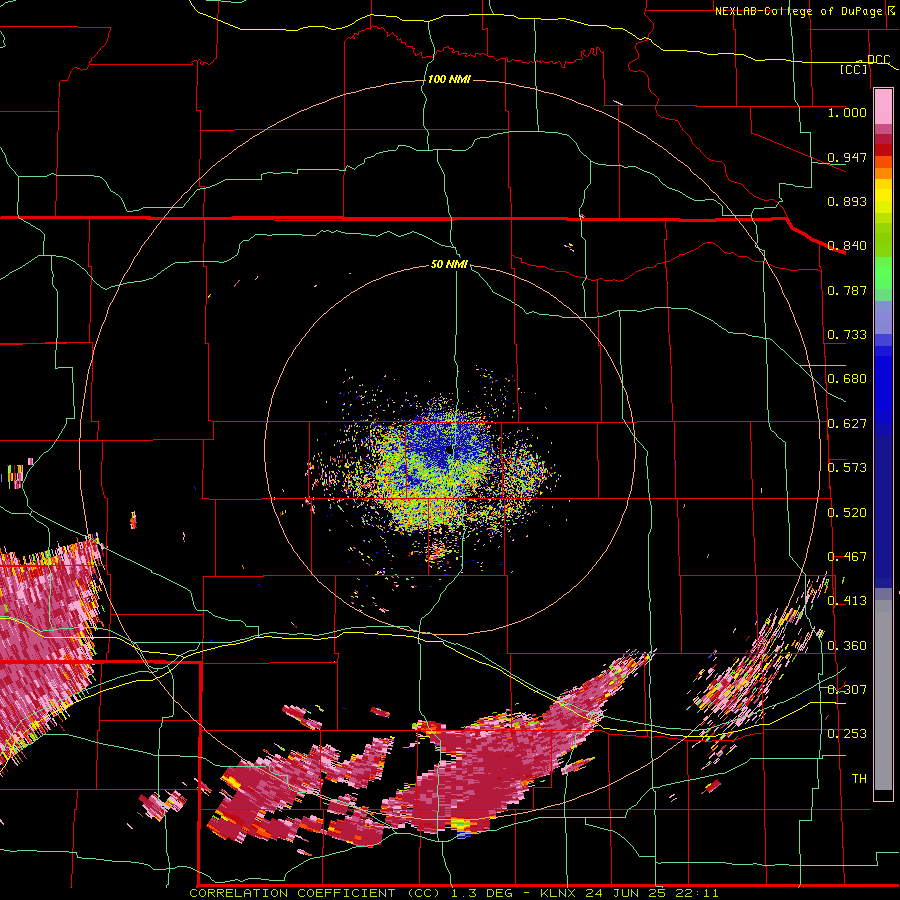Click the 0.893 scale value
The width and height of the screenshot is (900, 900).
(x=847, y=201)
